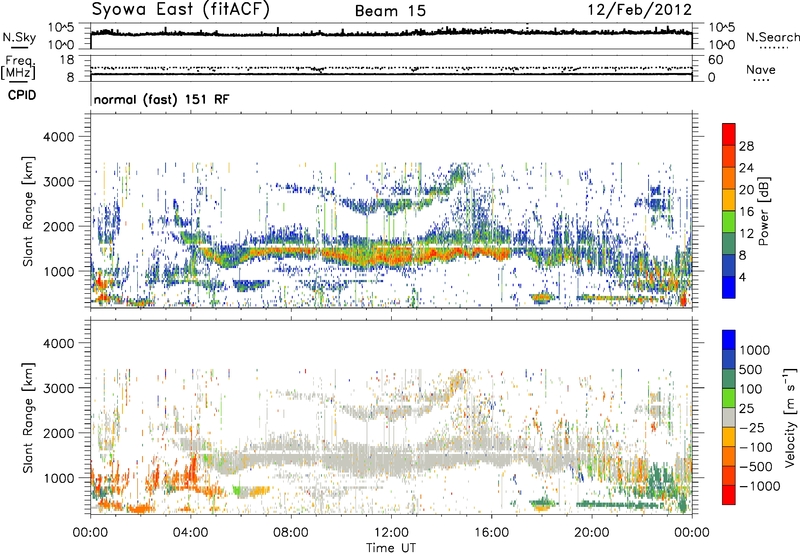Click the "Power [dB]" colorbar title
Image resolution: width=800 pixels, height=554 pixels.
click(x=764, y=212)
